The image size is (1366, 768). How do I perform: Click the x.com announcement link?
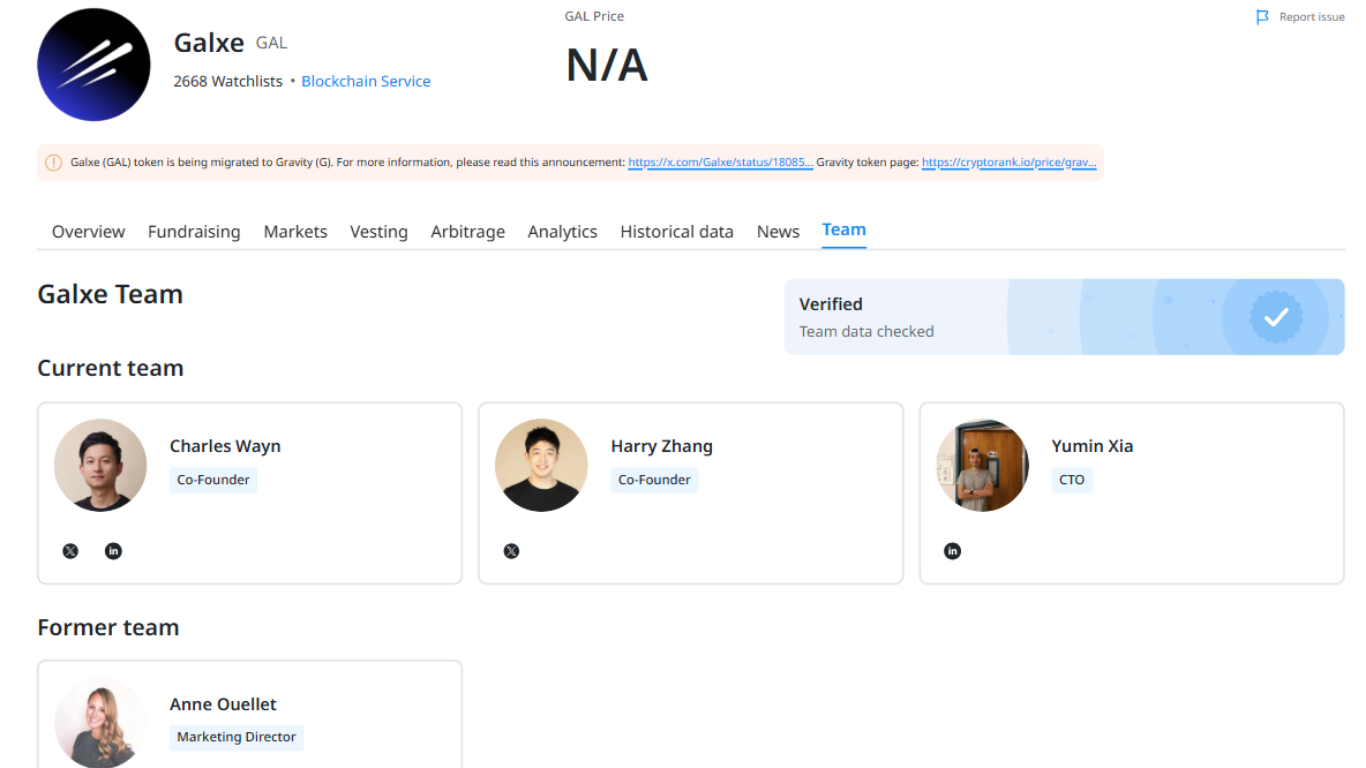[719, 161]
